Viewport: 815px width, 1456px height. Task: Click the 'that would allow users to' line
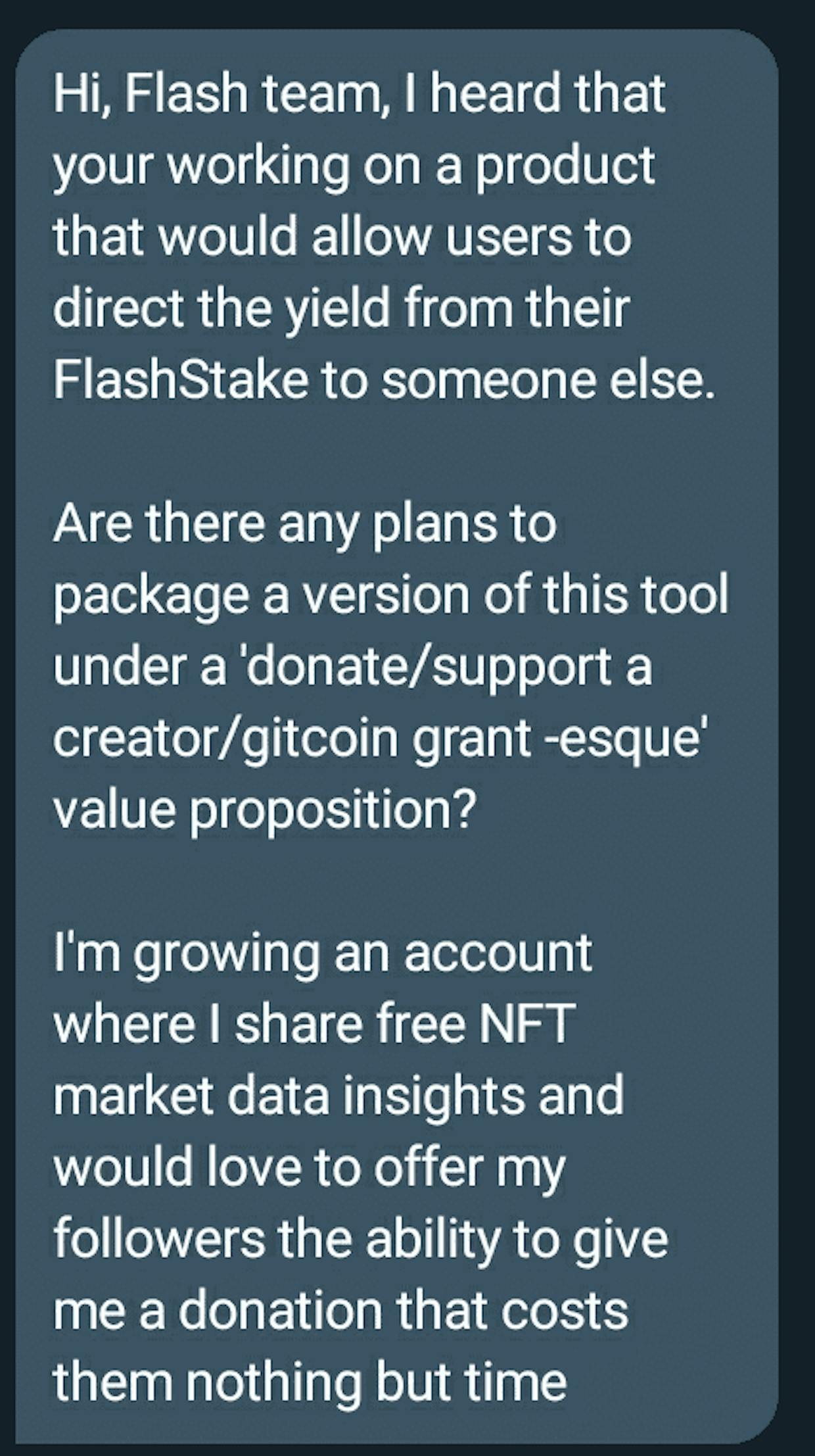coord(342,237)
